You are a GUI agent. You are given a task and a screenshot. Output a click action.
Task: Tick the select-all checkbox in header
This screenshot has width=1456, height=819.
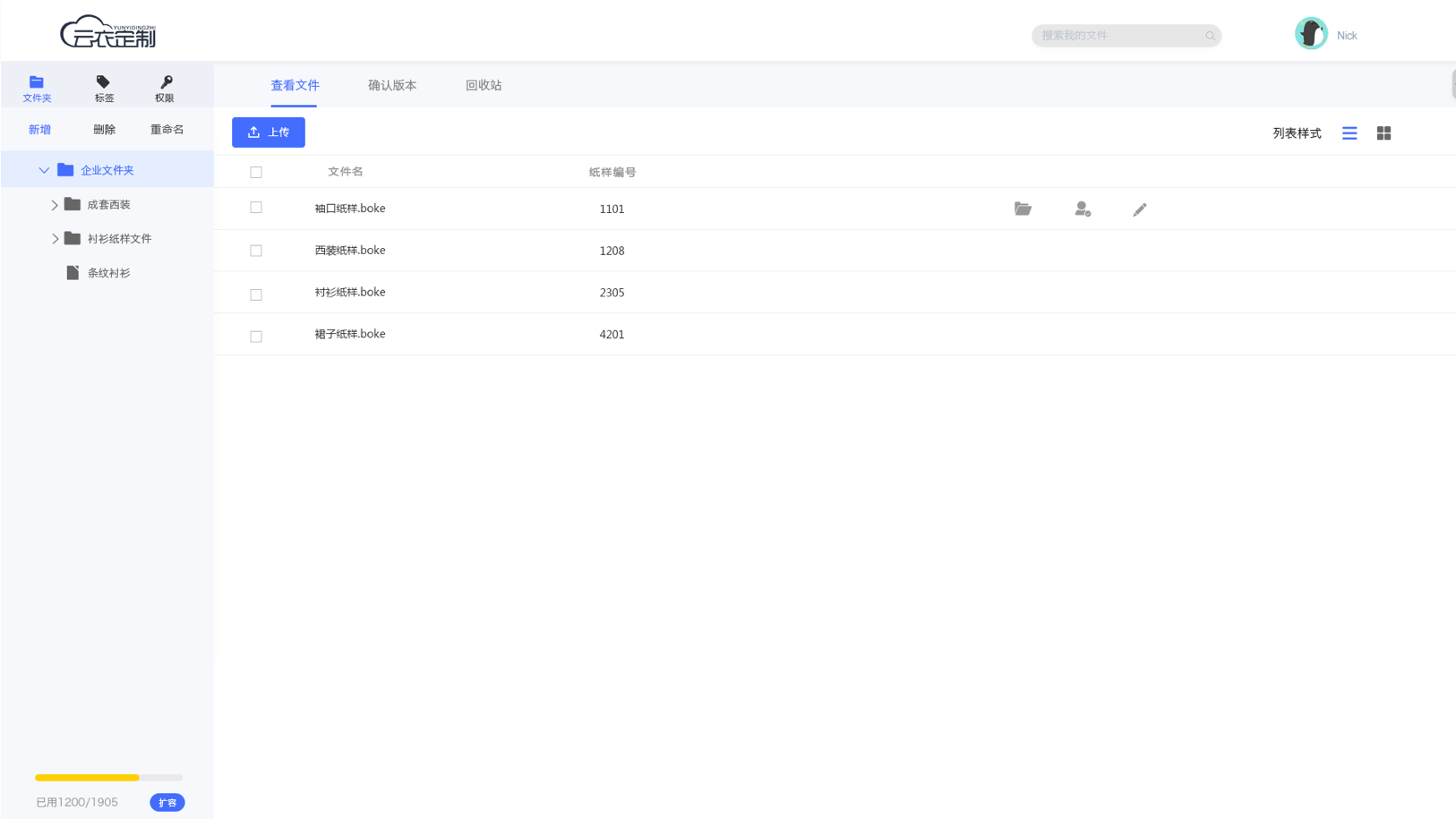point(256,172)
